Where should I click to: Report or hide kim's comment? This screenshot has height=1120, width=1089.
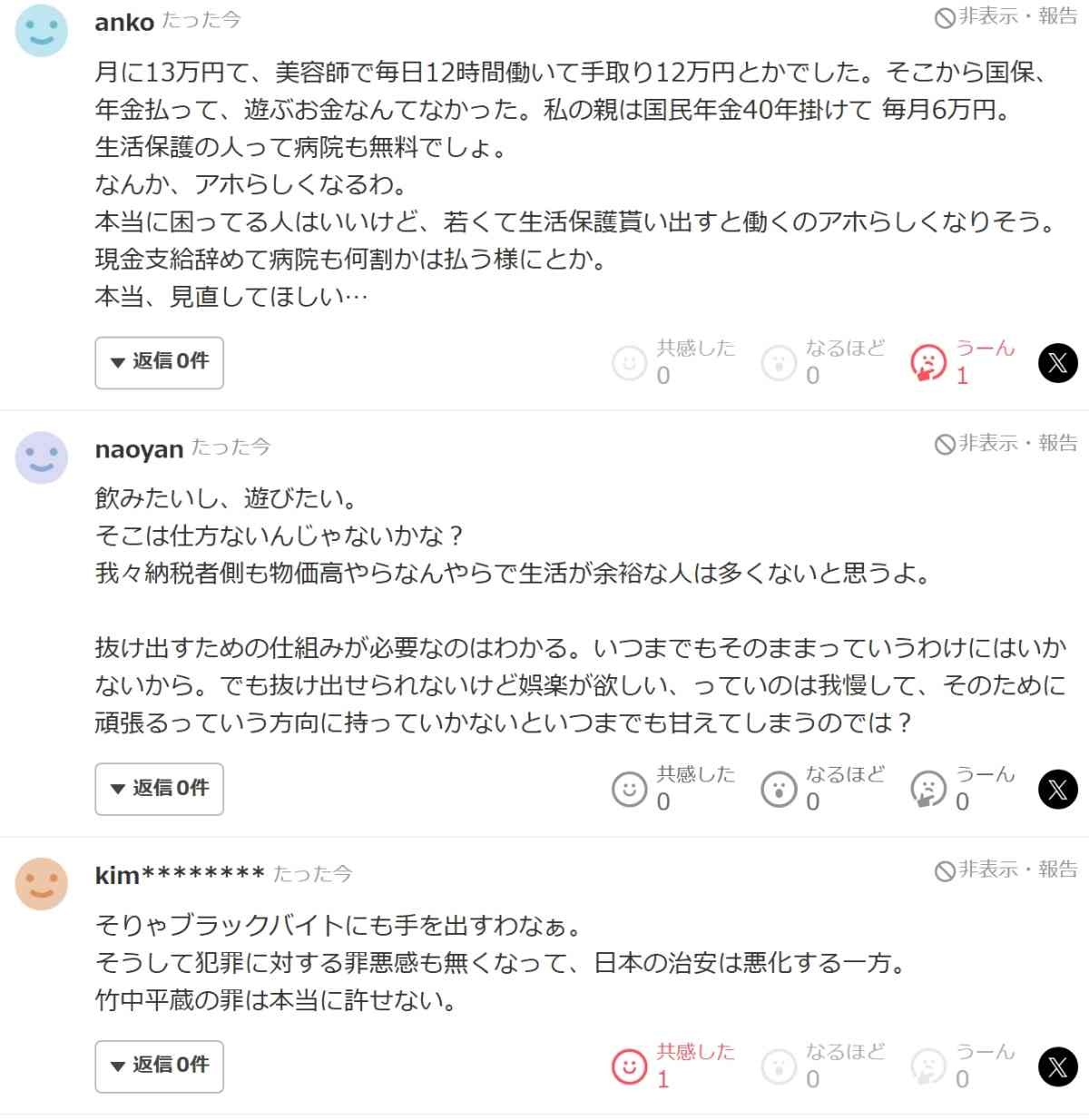(x=1006, y=869)
